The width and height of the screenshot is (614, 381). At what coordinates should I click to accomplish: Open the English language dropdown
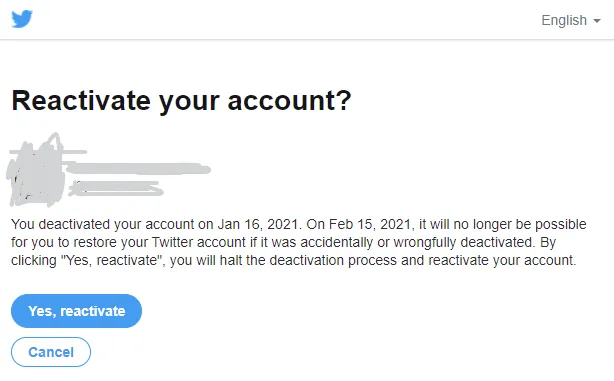pos(571,20)
